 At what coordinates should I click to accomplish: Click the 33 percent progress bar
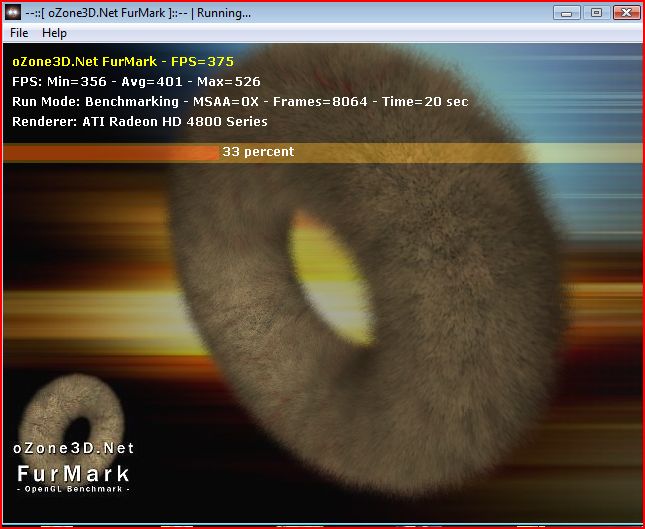click(322, 152)
